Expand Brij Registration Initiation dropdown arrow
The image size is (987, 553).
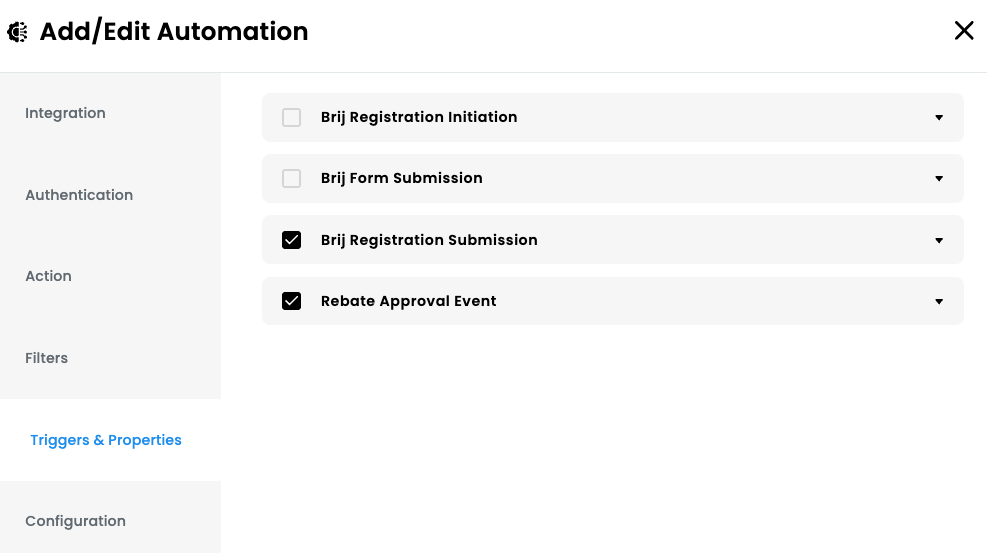939,118
